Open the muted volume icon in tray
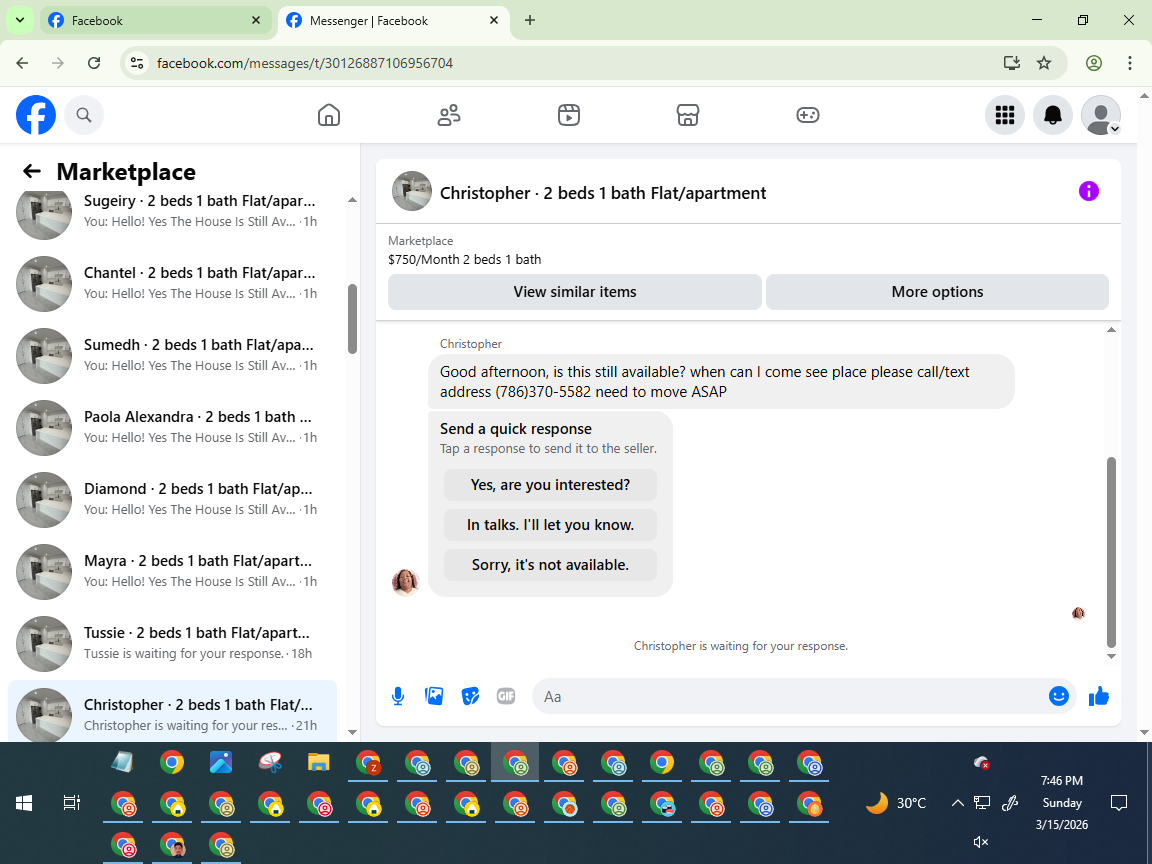1152x864 pixels. pos(981,842)
